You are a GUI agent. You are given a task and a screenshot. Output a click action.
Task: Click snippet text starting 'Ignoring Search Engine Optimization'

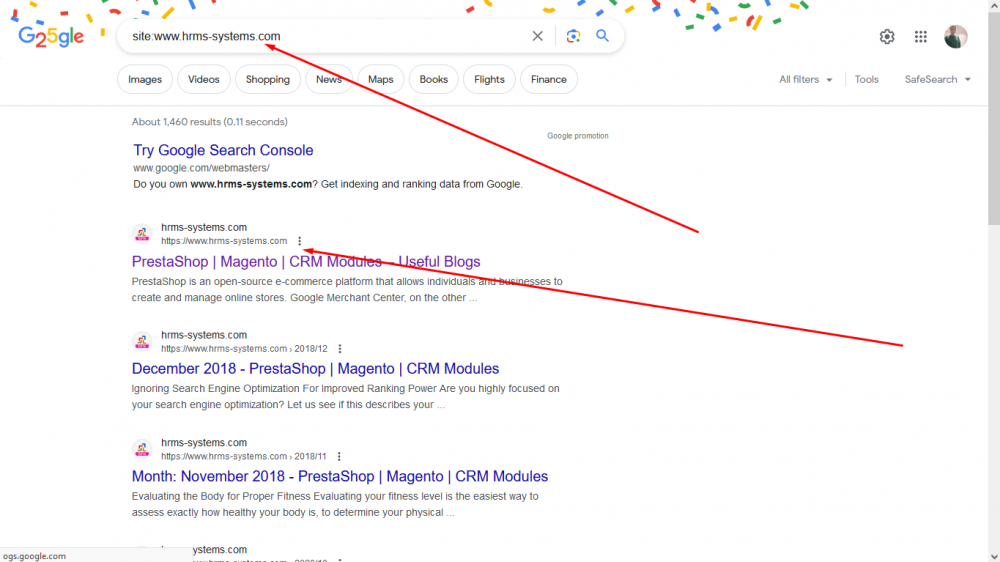point(346,397)
